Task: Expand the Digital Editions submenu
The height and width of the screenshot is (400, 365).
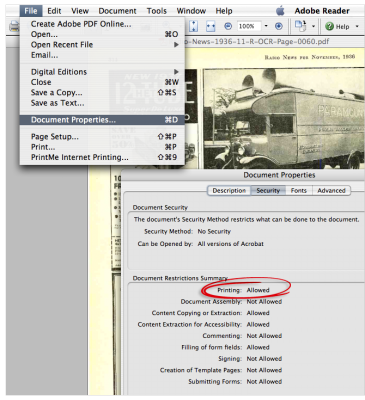Action: pyautogui.click(x=176, y=72)
